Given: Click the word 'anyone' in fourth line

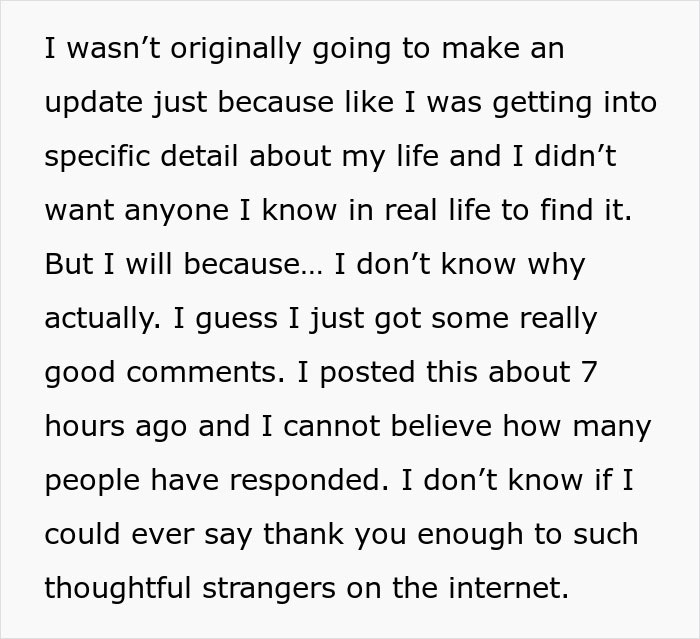Looking at the screenshot, I should click(176, 211).
